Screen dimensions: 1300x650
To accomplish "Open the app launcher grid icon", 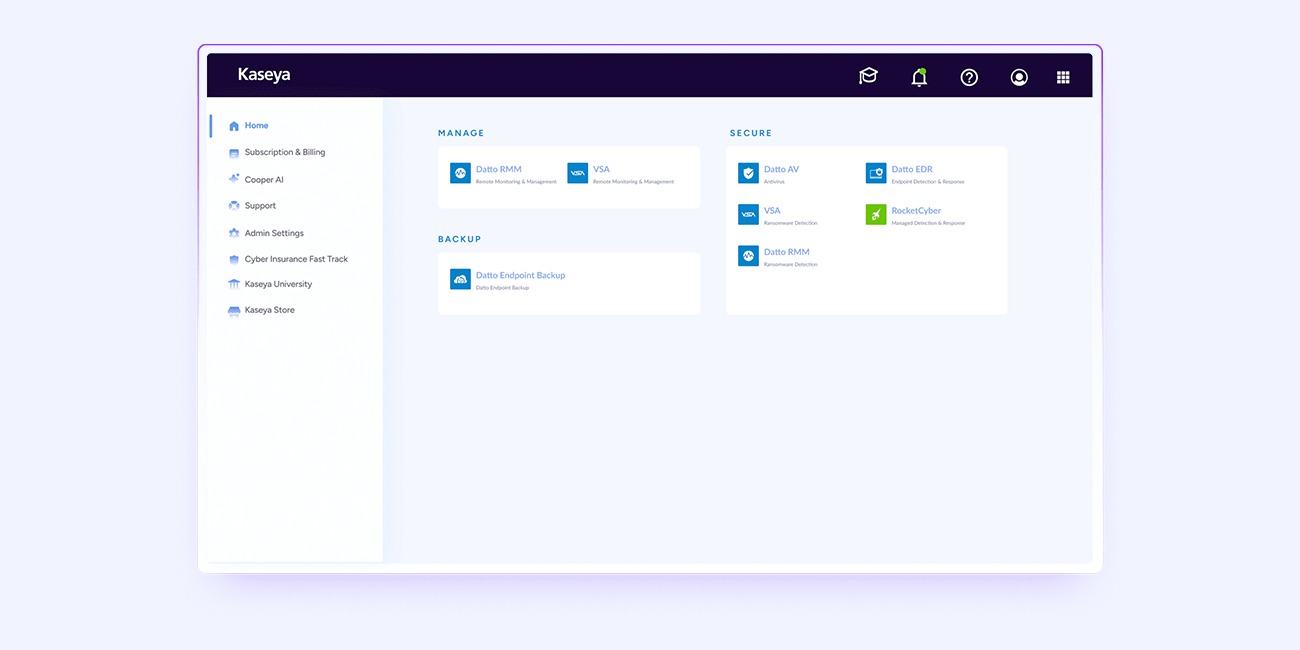I will pyautogui.click(x=1063, y=77).
